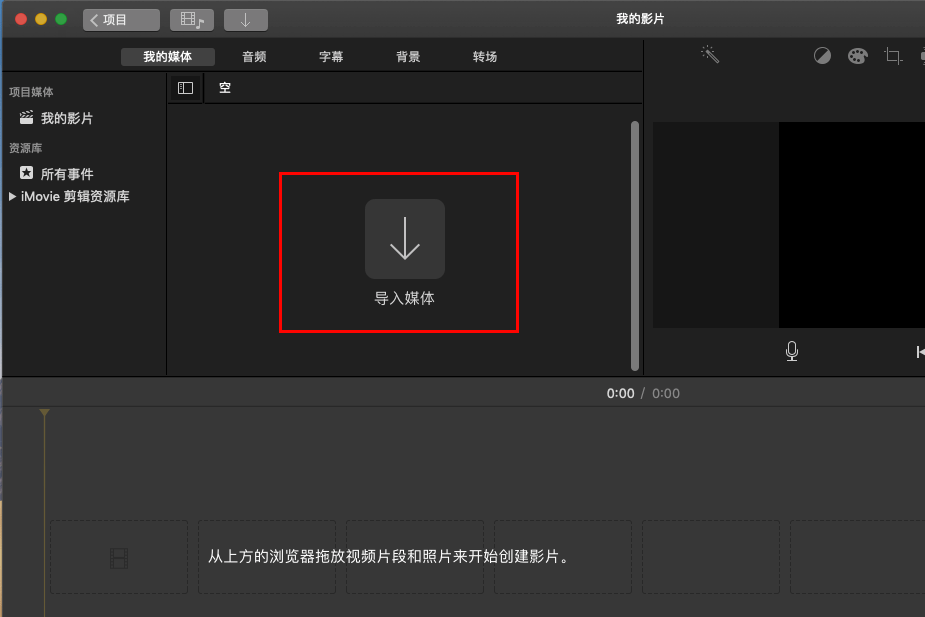Switch to the 我的媒体 tab
The image size is (925, 617).
(168, 57)
